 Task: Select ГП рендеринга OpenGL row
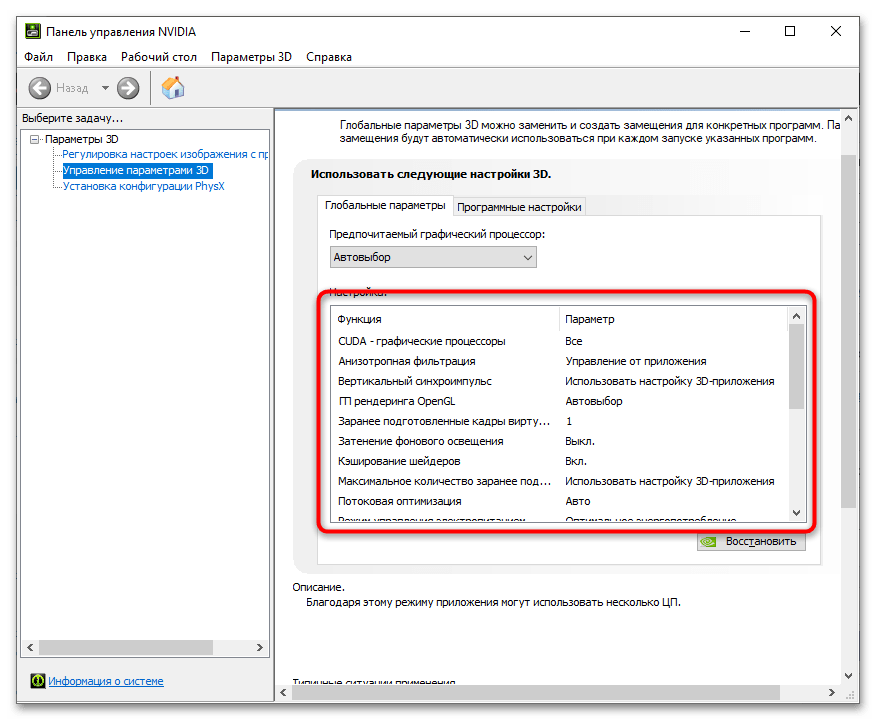tap(559, 402)
